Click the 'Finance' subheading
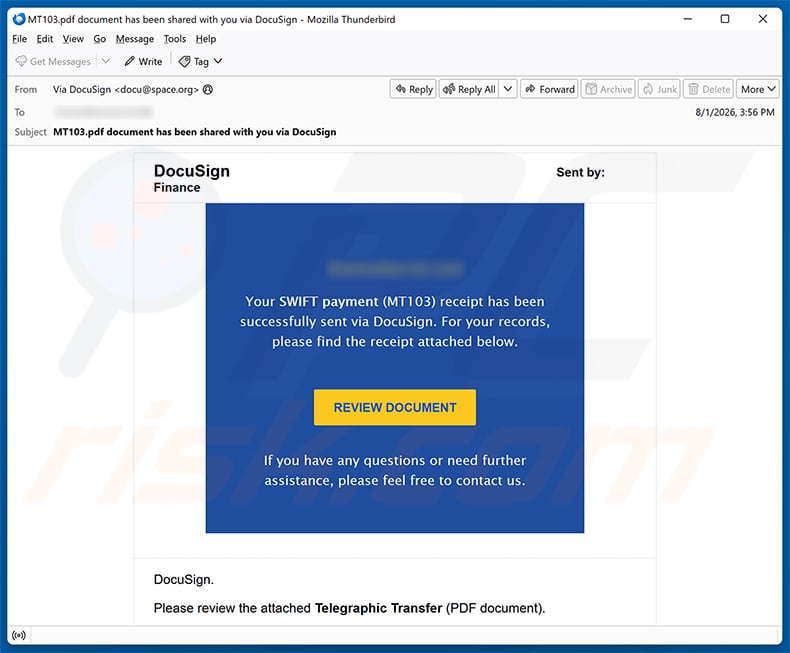The image size is (790, 653). pyautogui.click(x=177, y=187)
